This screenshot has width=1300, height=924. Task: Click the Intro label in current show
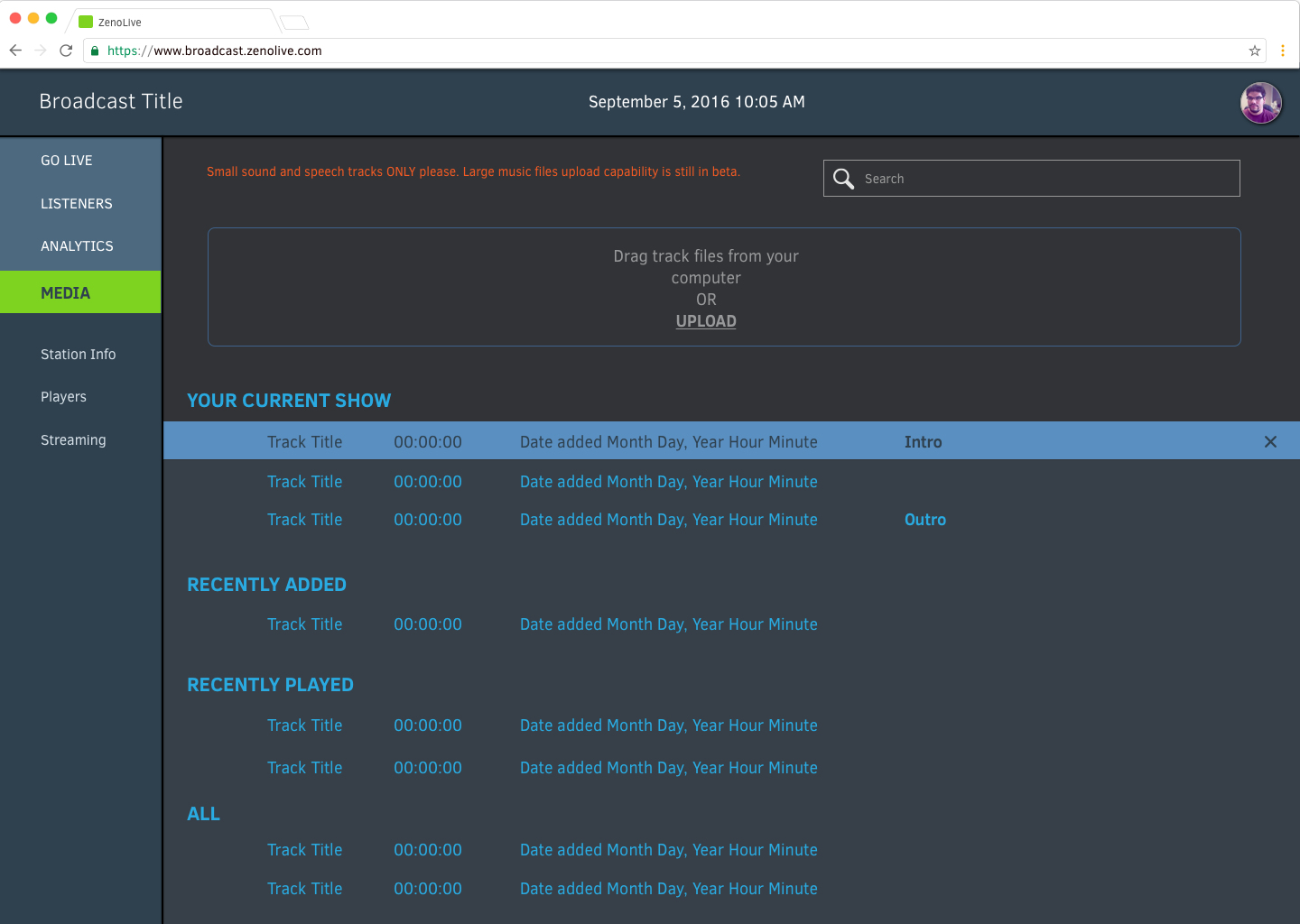(923, 441)
